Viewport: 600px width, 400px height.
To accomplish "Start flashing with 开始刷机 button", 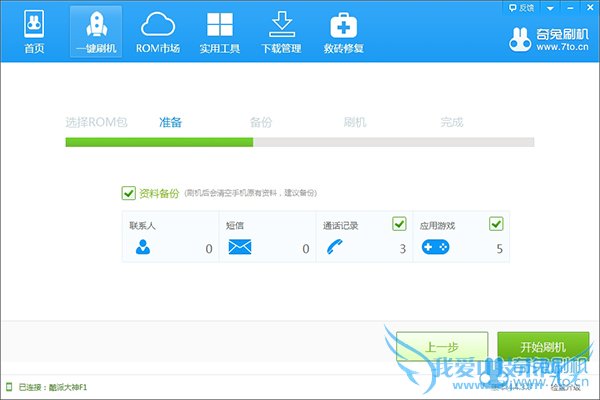I will (543, 347).
